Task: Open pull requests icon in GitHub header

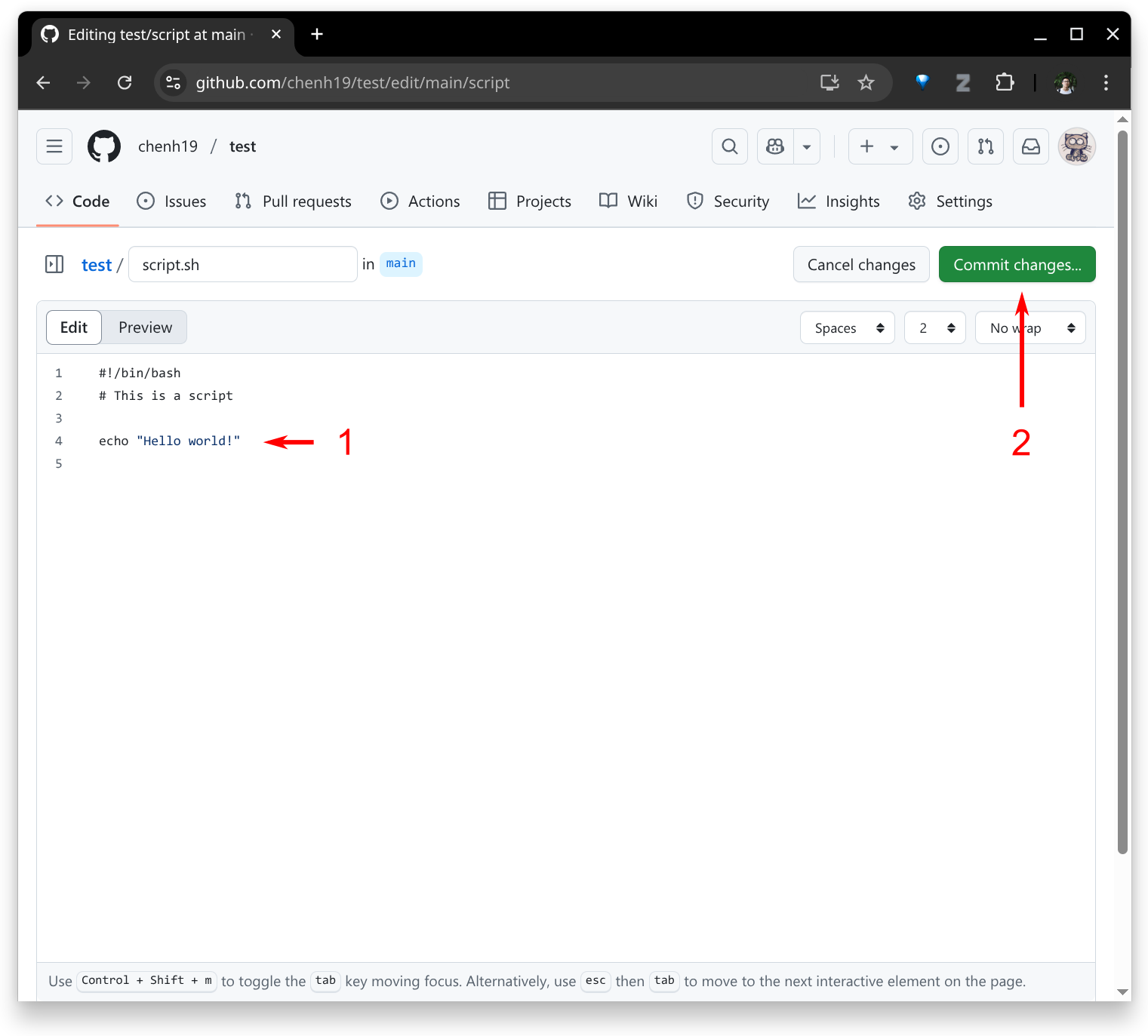Action: pyautogui.click(x=986, y=146)
